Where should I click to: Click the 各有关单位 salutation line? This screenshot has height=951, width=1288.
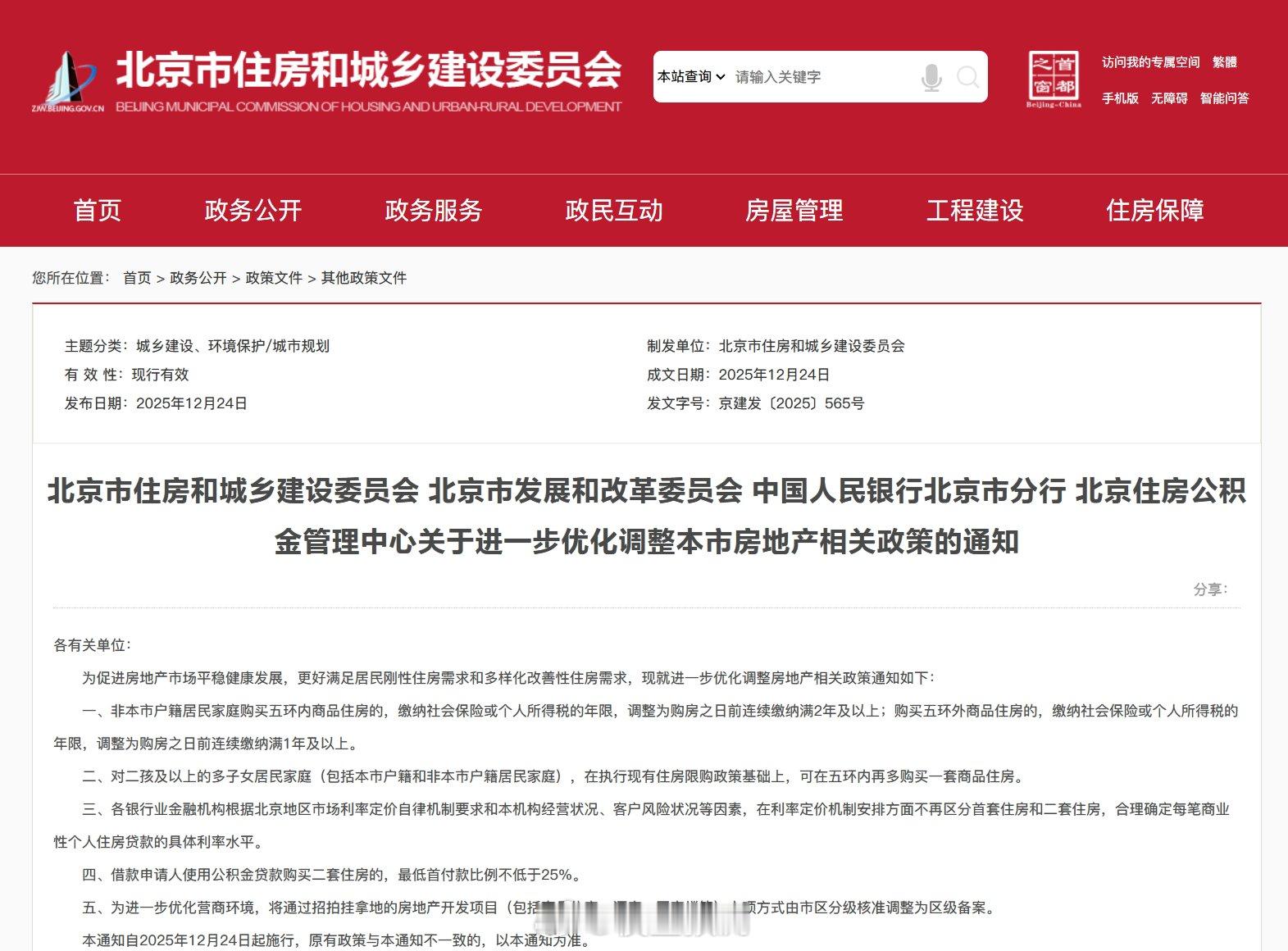92,645
